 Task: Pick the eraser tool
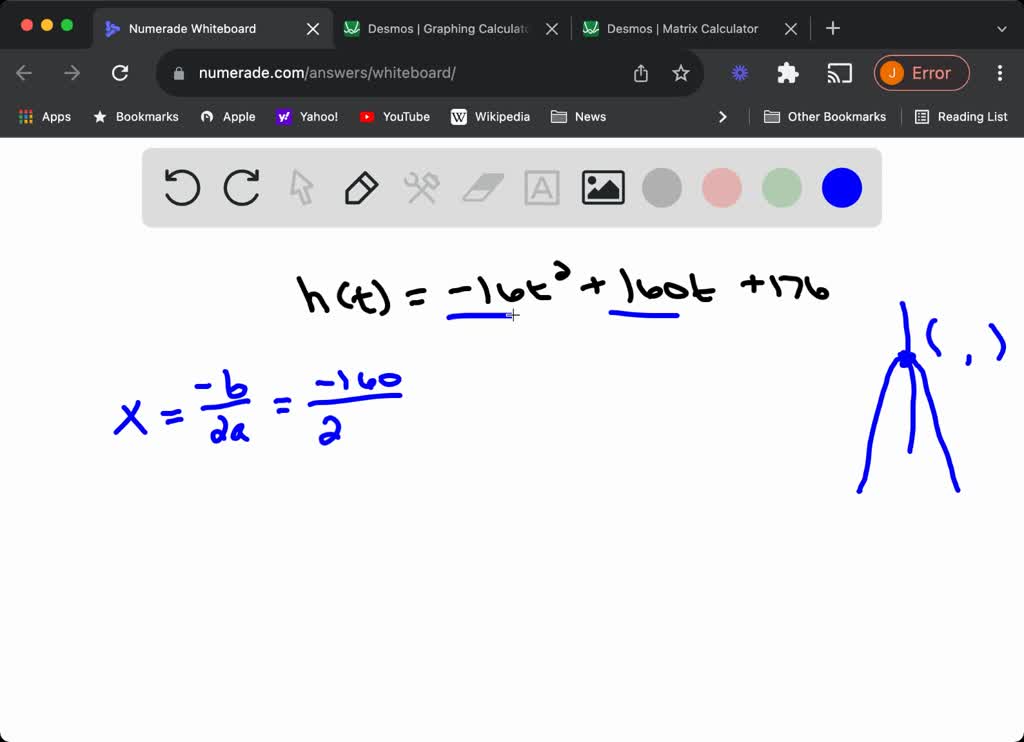click(483, 188)
